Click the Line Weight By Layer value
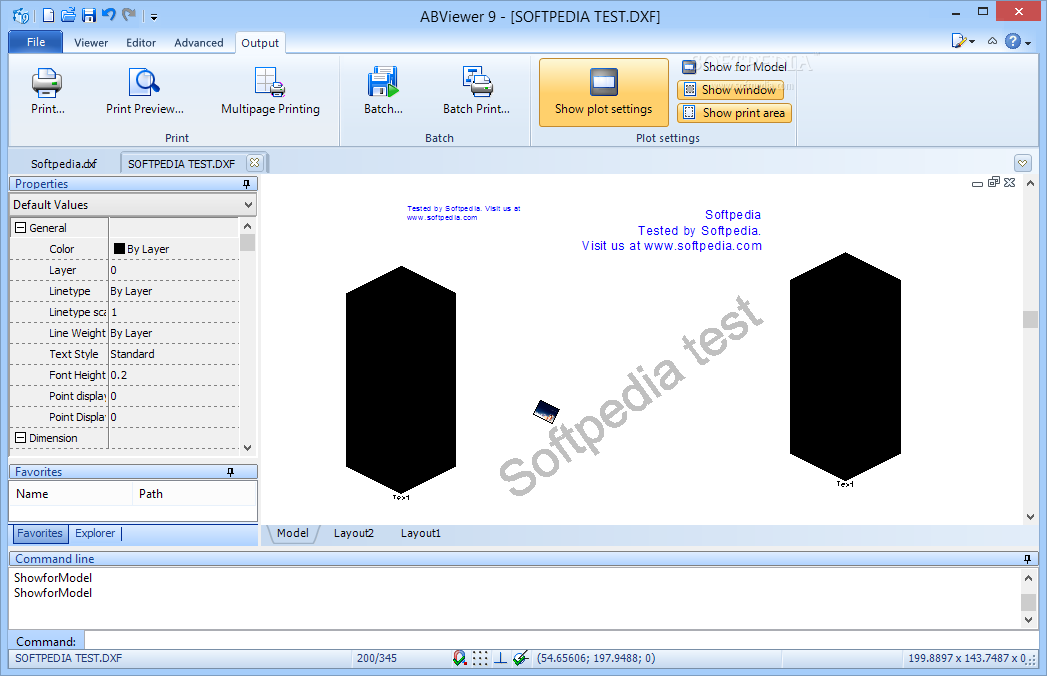1047x676 pixels. (174, 333)
